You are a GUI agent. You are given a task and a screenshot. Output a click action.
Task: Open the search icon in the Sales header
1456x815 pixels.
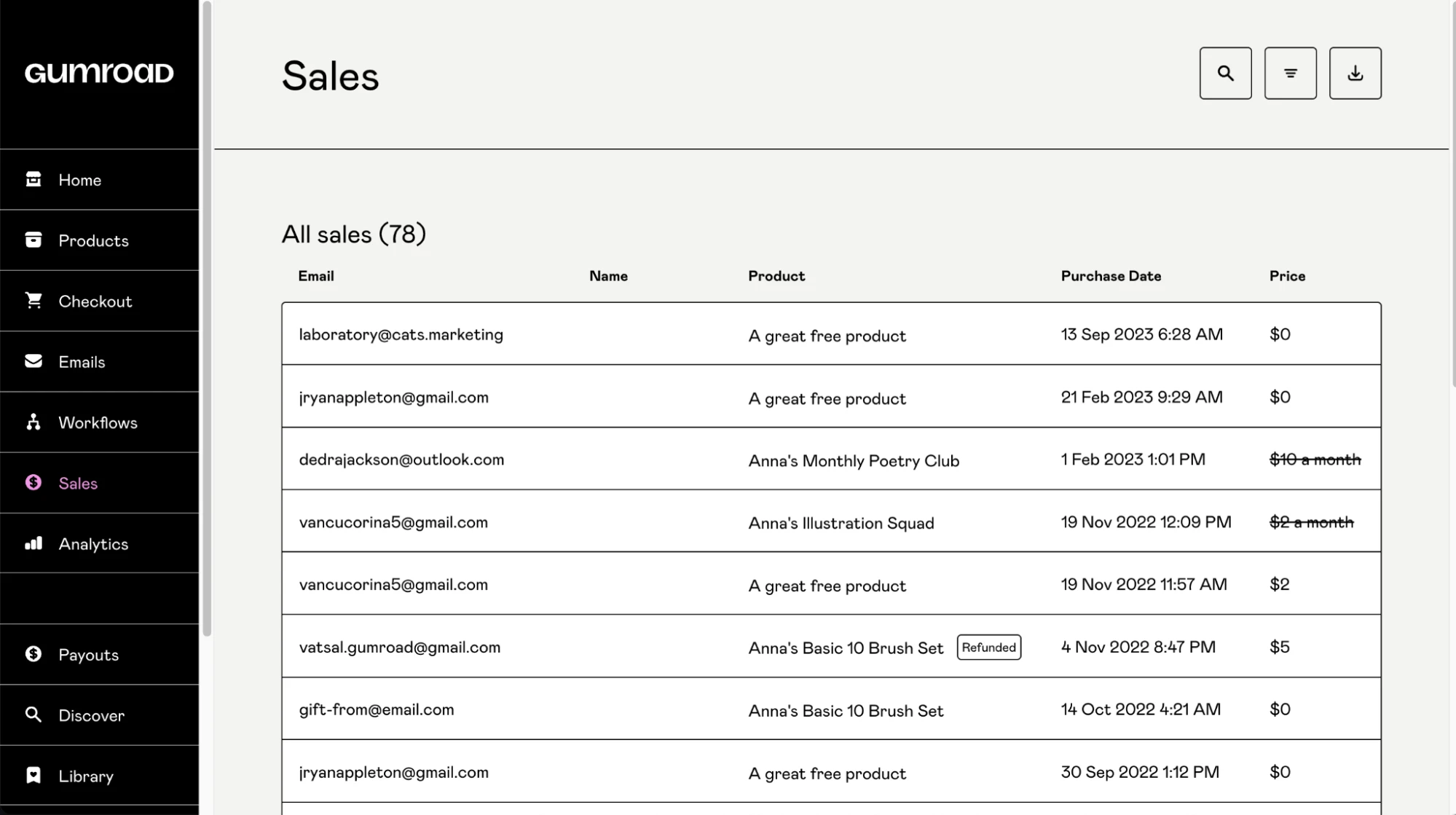pyautogui.click(x=1225, y=73)
